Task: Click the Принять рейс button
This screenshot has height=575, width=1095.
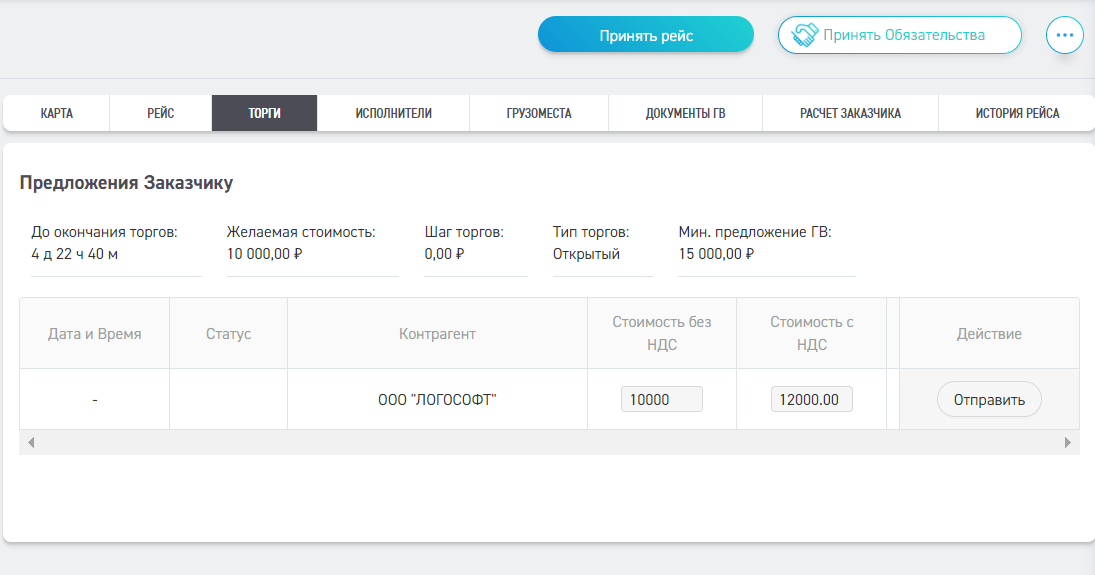Action: point(646,35)
